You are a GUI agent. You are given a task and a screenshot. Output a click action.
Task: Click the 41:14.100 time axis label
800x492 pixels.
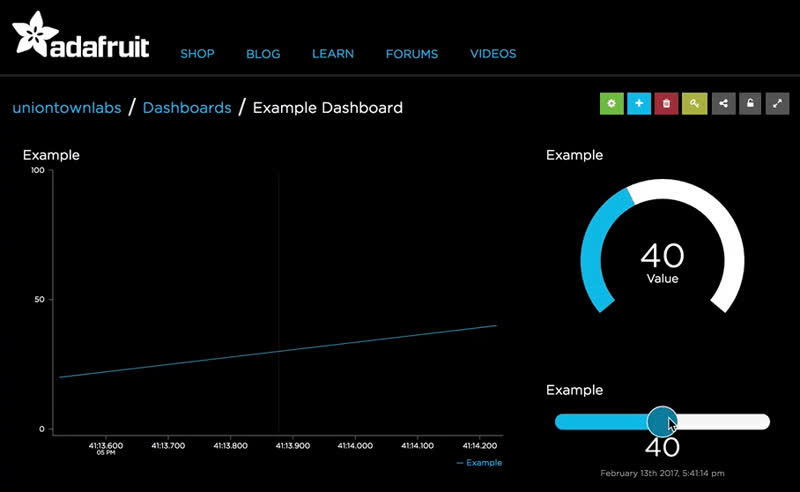click(x=417, y=446)
